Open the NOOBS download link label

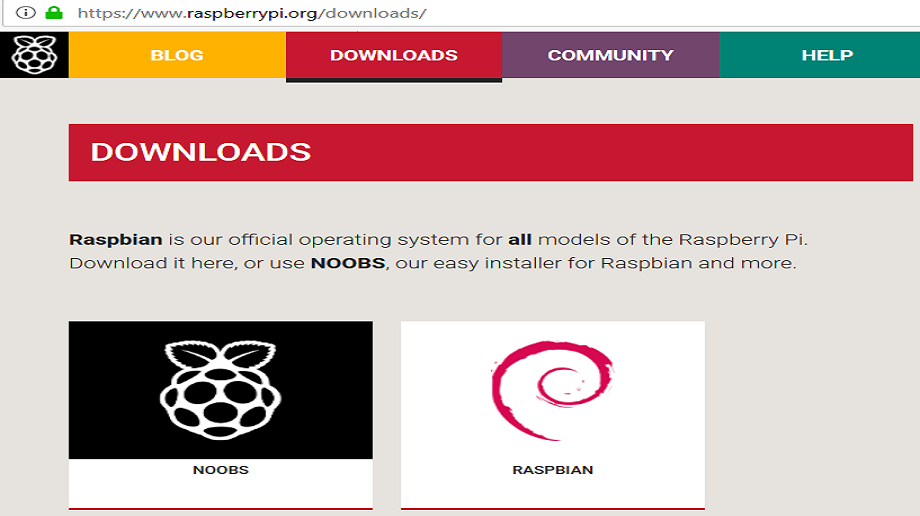(x=221, y=470)
